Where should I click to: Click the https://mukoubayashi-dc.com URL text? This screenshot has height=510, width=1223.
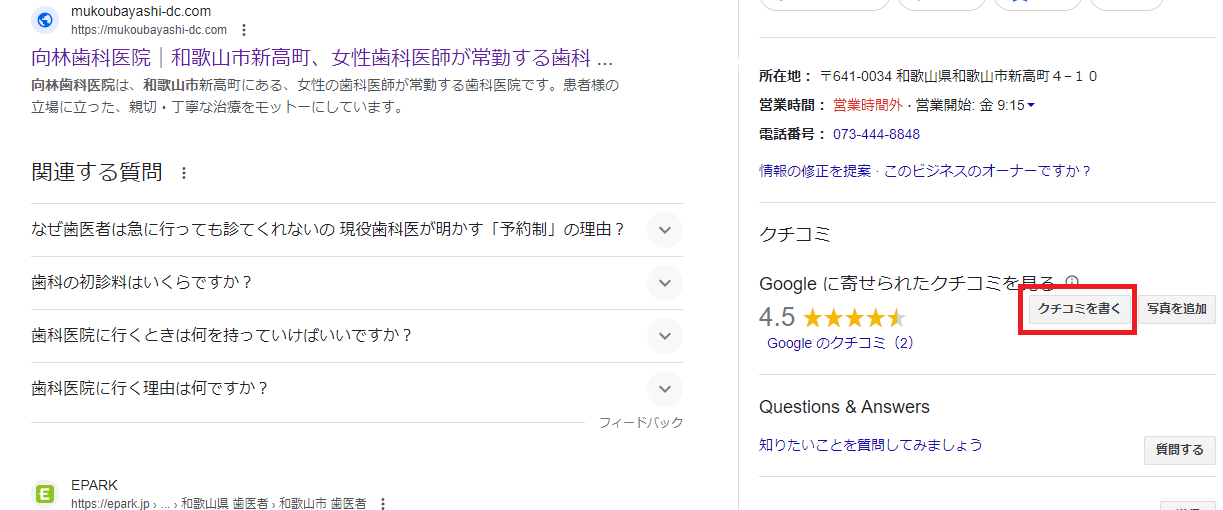click(149, 30)
